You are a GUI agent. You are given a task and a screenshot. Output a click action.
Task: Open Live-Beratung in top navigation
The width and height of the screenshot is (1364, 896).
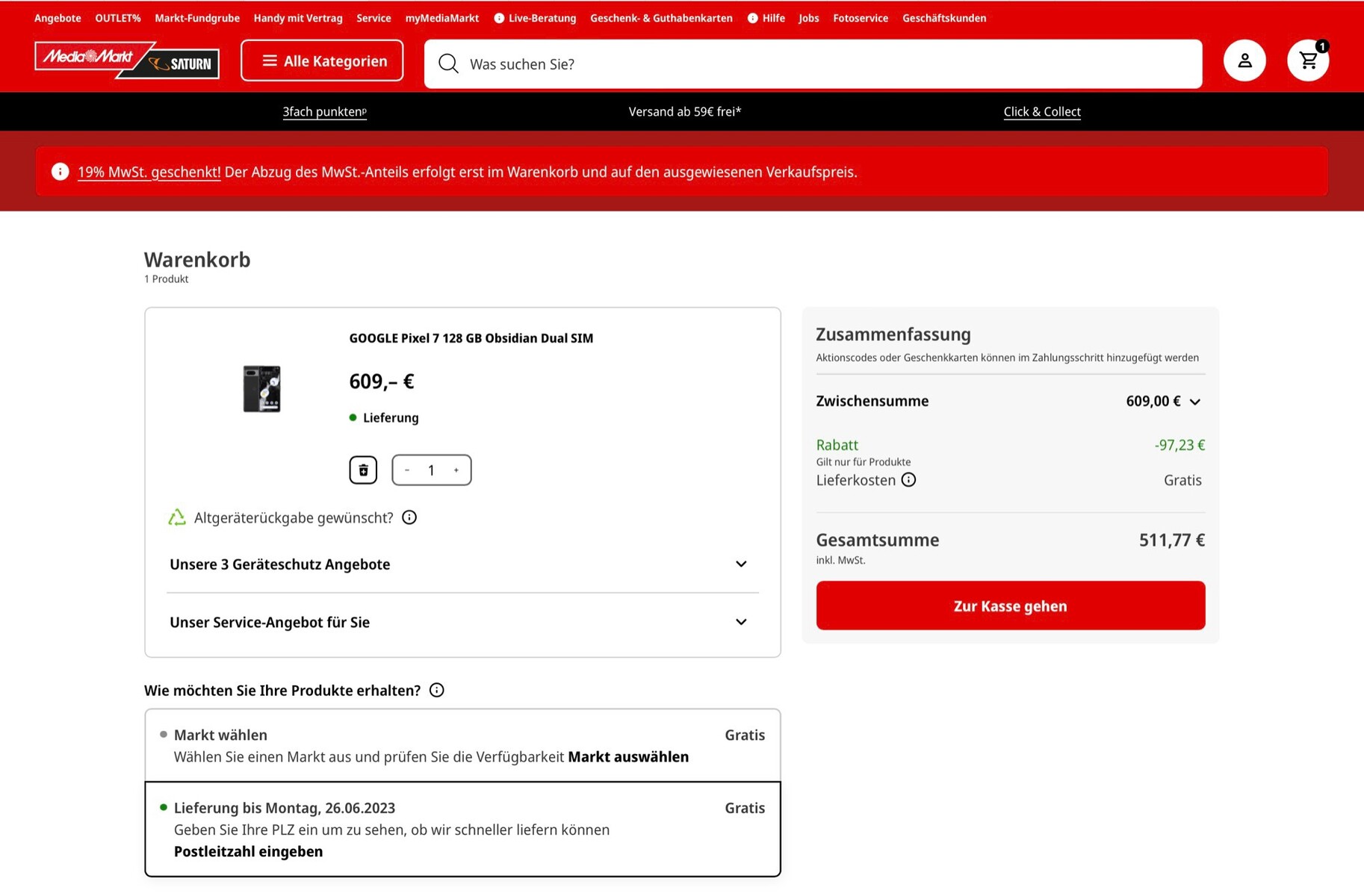(536, 18)
